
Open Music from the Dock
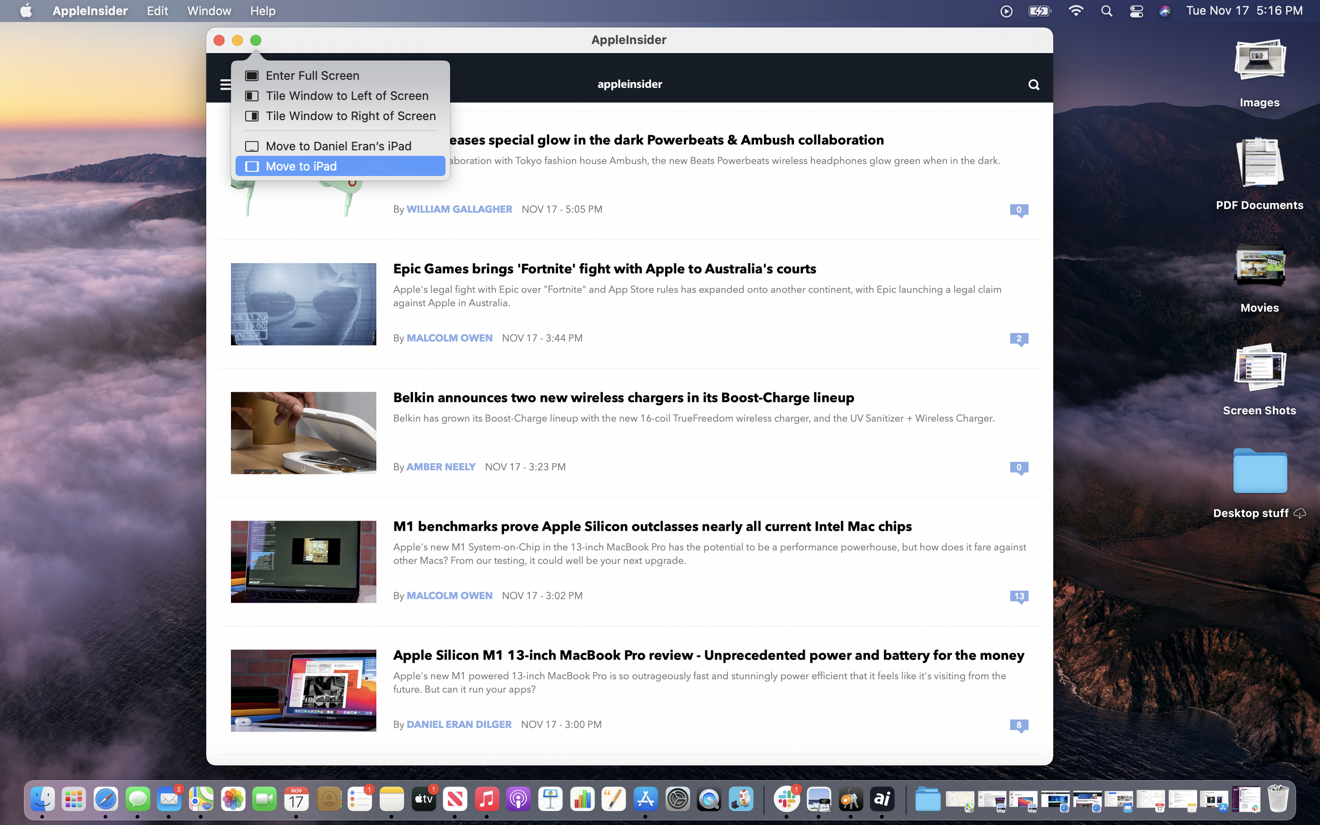click(x=487, y=799)
